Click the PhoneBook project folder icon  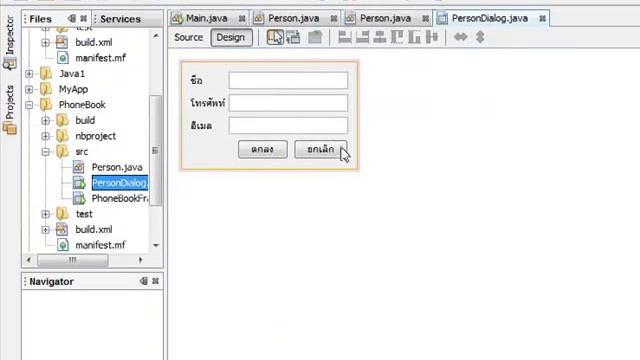(46, 104)
